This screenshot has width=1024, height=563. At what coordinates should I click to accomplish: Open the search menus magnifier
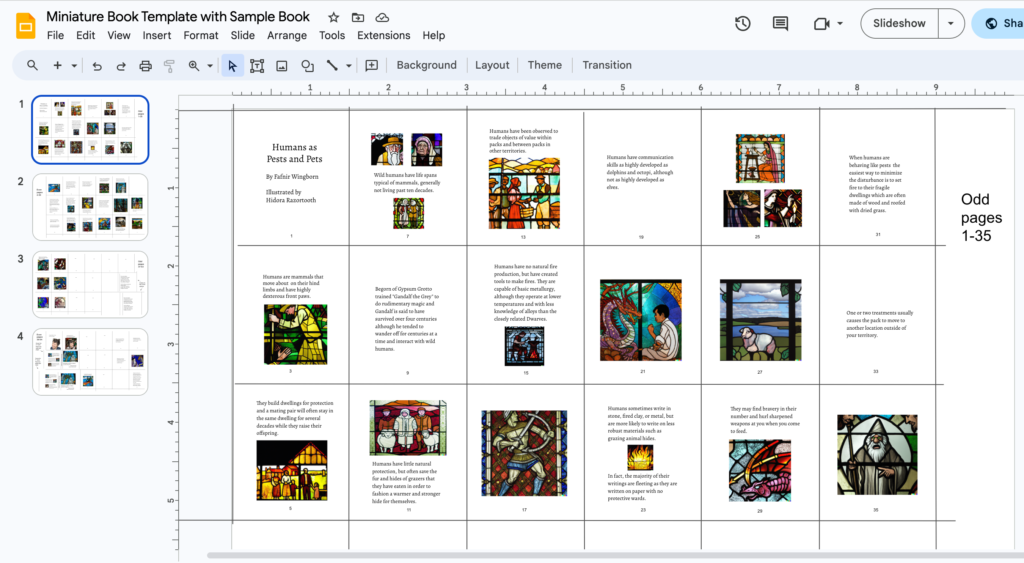pyautogui.click(x=32, y=65)
